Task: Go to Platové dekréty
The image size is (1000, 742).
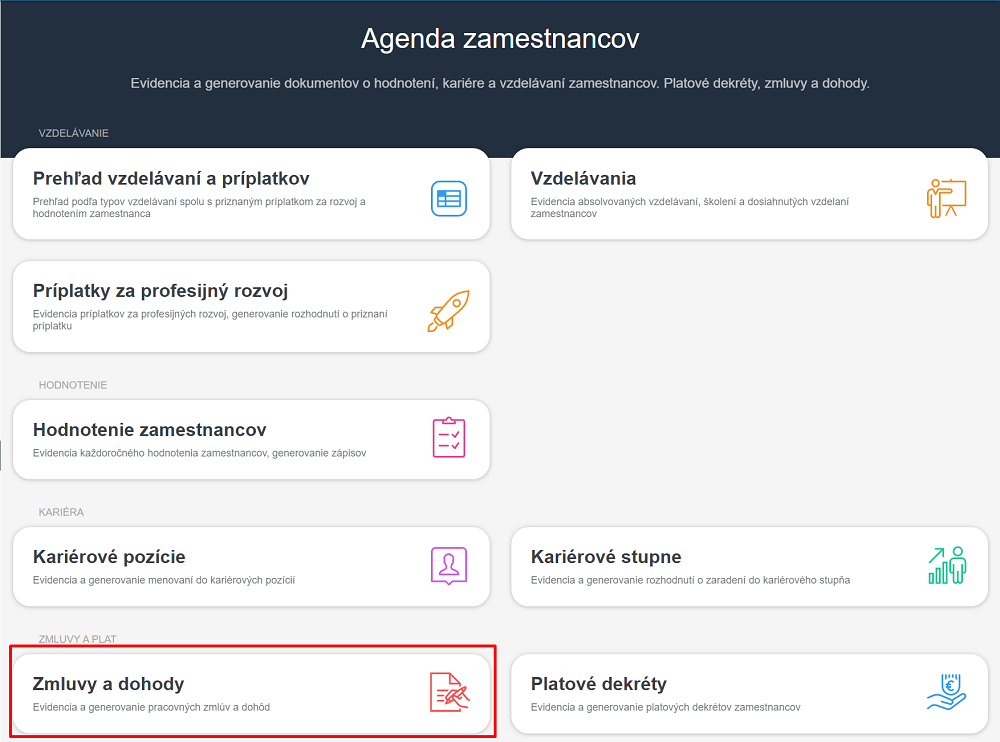Action: pos(598,684)
